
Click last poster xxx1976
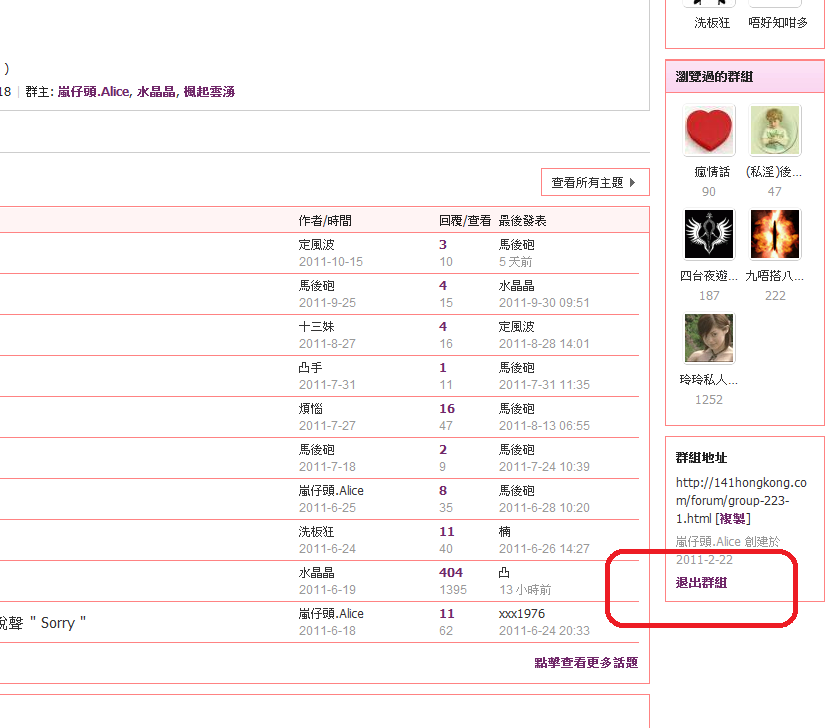point(520,614)
